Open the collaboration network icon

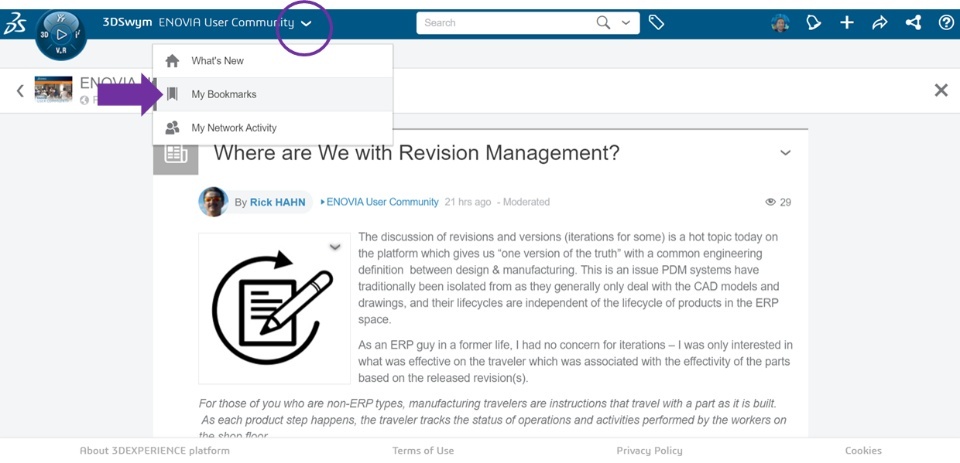pos(913,23)
